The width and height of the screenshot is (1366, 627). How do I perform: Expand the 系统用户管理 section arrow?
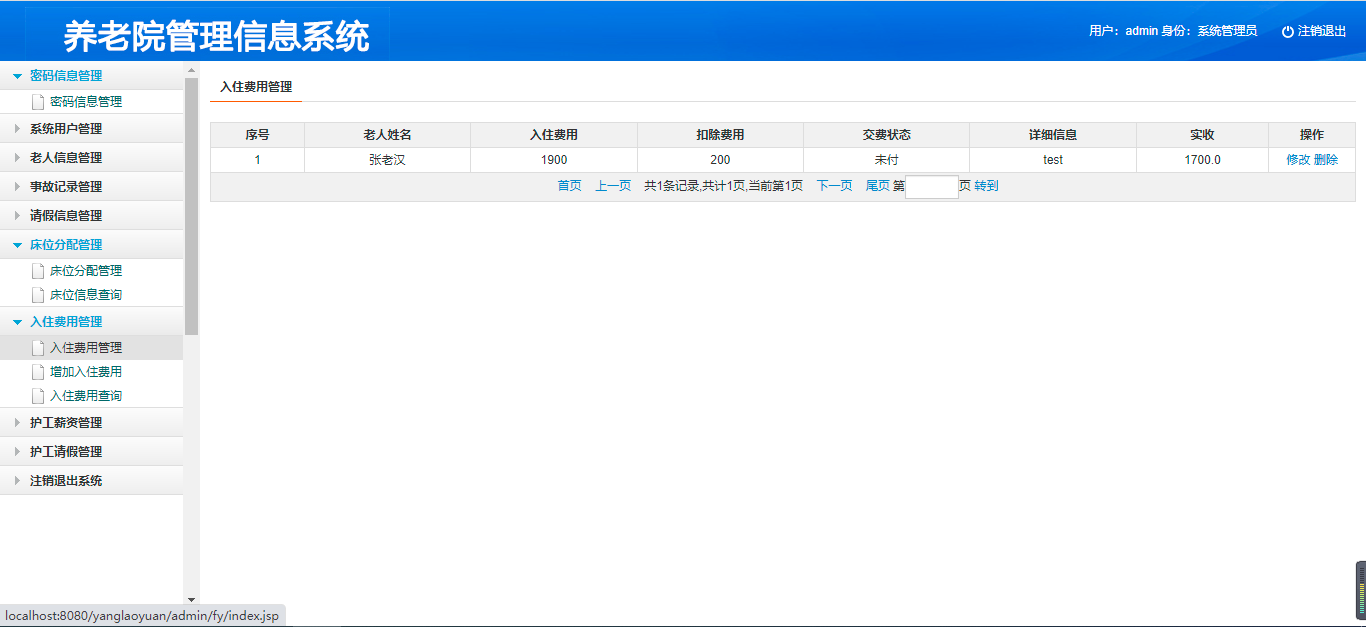(x=17, y=129)
